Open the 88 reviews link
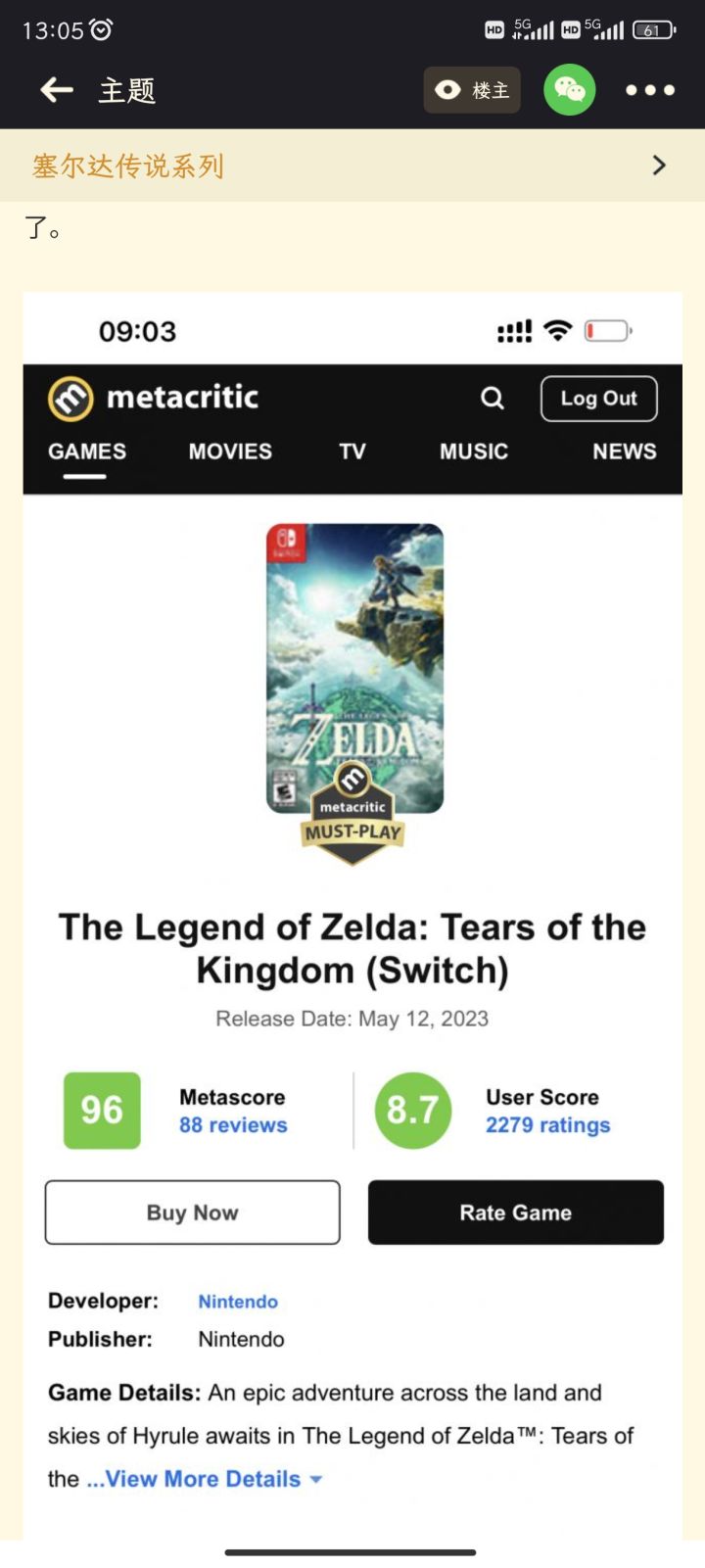705x1568 pixels. click(233, 1125)
